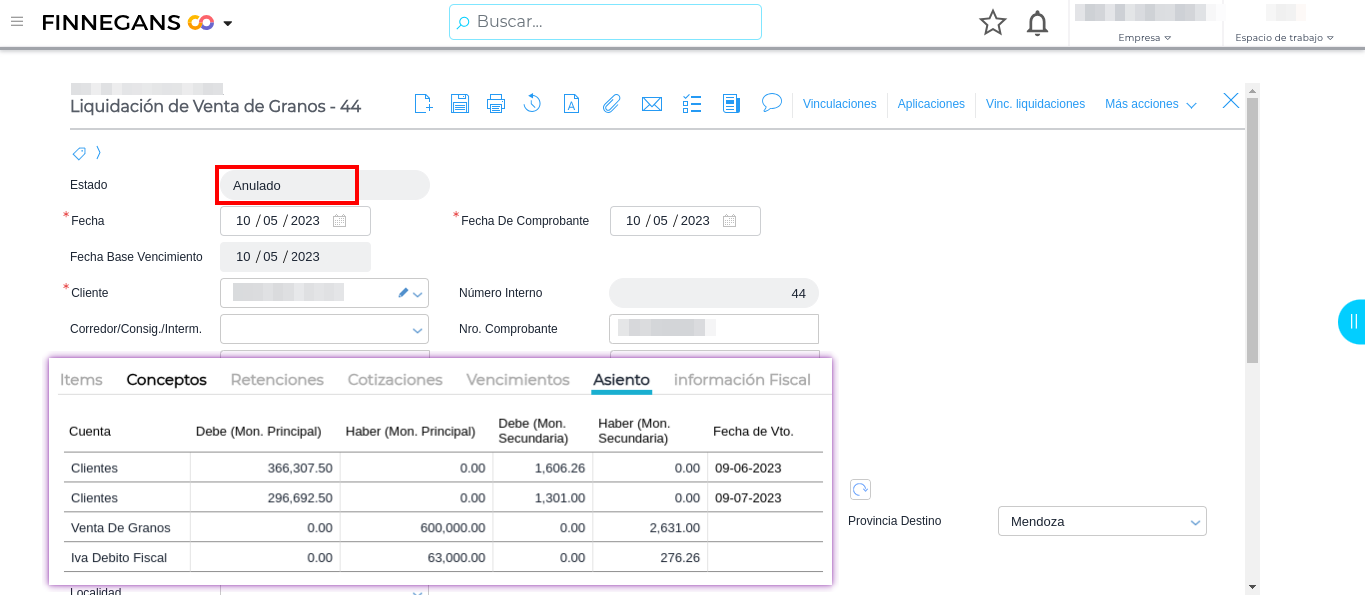This screenshot has height=595, width=1365.
Task: Expand the Cliente dropdown arrow
Action: click(x=418, y=294)
